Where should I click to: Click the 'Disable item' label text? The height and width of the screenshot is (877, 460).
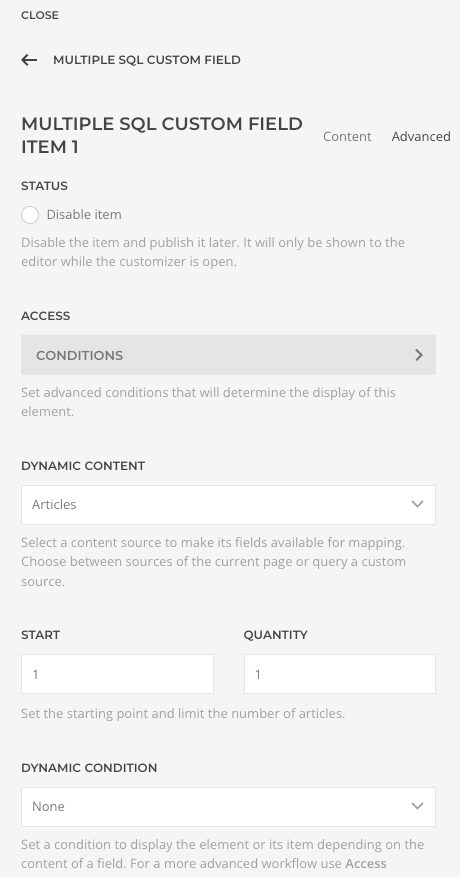(x=84, y=215)
